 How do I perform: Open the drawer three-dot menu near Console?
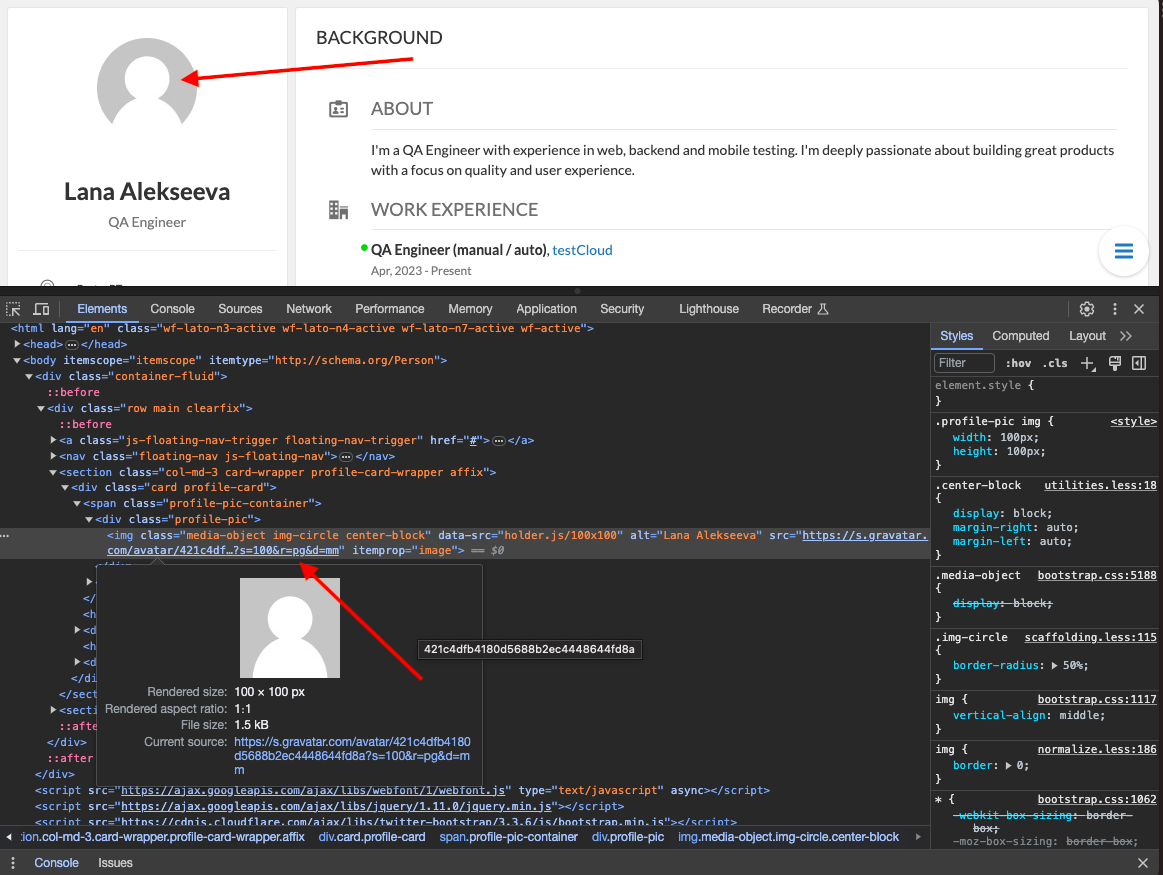tap(13, 862)
